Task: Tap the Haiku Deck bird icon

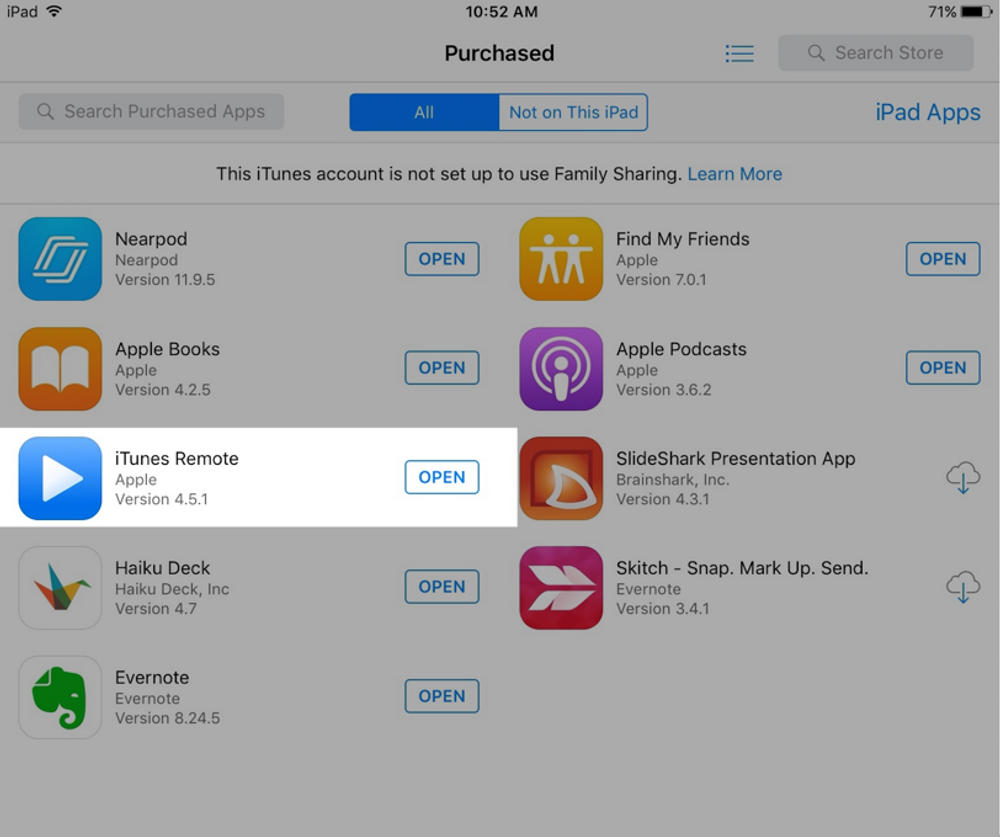Action: (60, 588)
